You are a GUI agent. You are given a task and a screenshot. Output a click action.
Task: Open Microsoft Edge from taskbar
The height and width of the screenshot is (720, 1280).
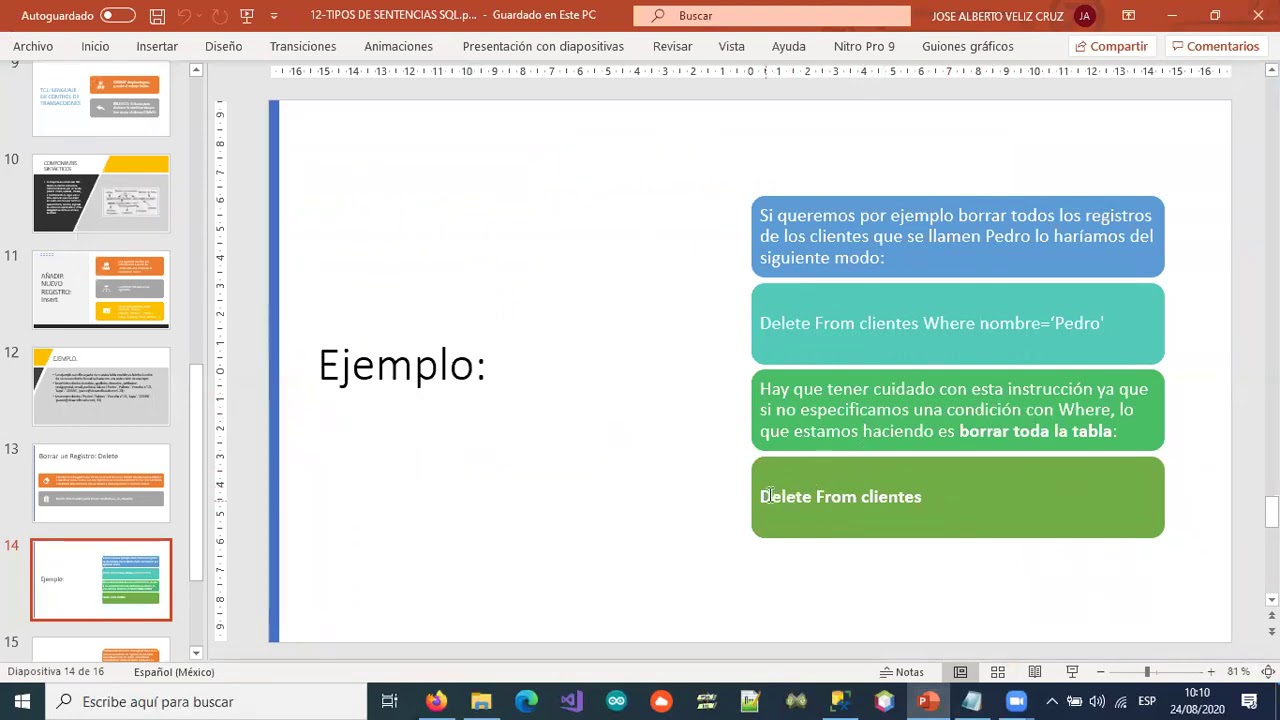[526, 701]
